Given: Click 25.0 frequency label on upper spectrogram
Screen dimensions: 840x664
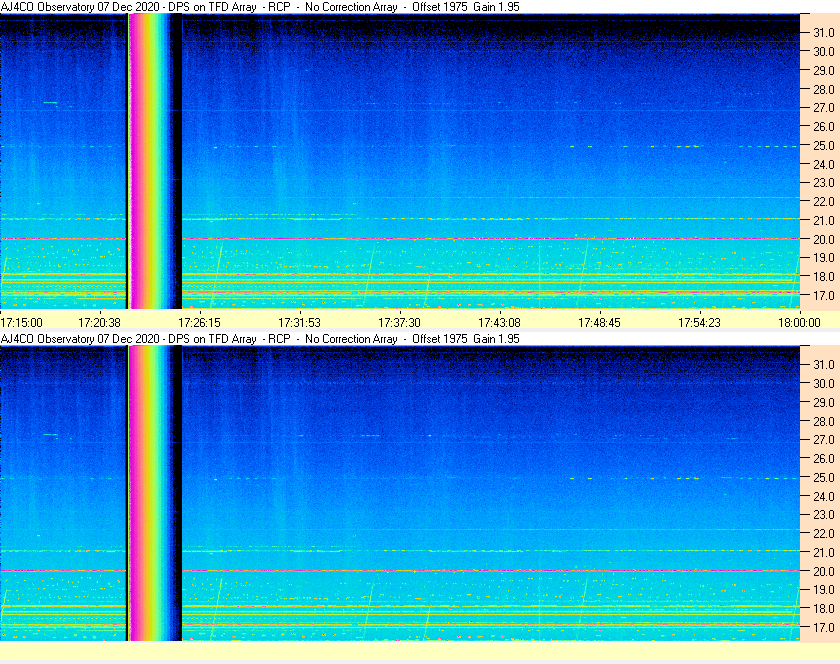Looking at the screenshot, I should [824, 145].
